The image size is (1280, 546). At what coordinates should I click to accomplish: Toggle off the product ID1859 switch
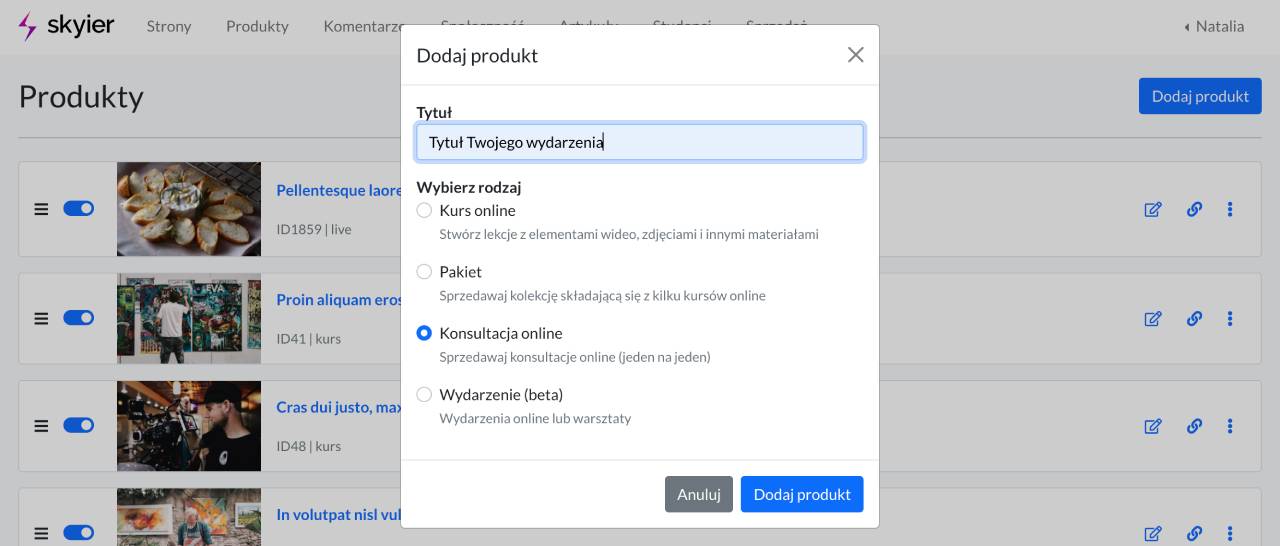click(78, 209)
